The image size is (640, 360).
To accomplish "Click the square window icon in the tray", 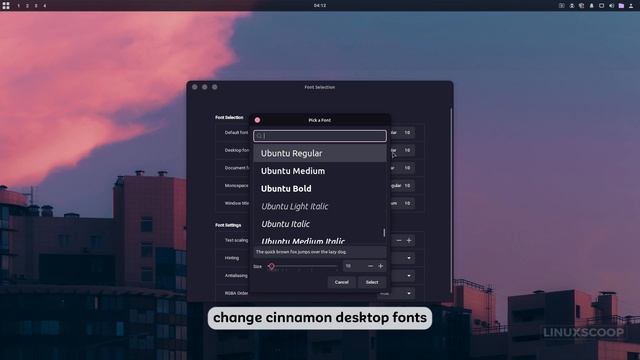I will [601, 6].
